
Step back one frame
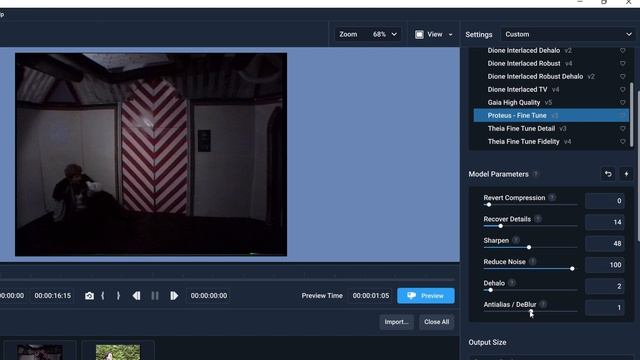(136, 296)
